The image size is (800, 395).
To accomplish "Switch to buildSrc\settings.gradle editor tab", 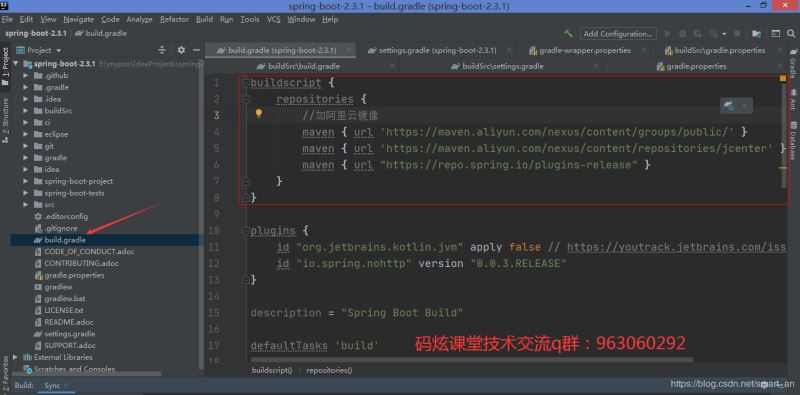I will tap(503, 66).
